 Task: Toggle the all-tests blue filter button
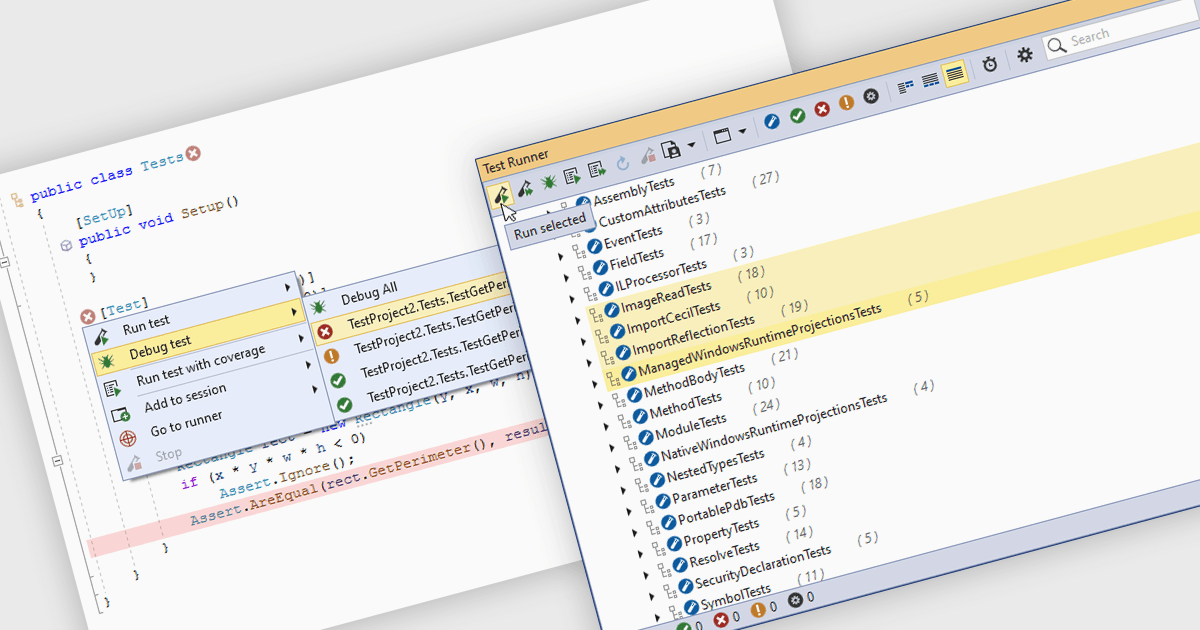point(772,122)
